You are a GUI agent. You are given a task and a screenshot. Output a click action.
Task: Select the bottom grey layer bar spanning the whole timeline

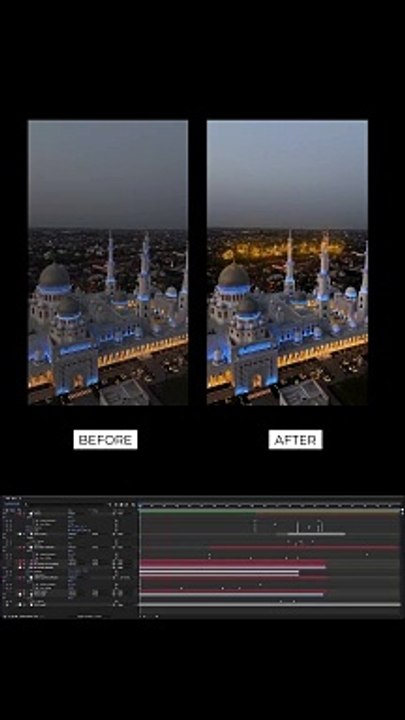270,605
